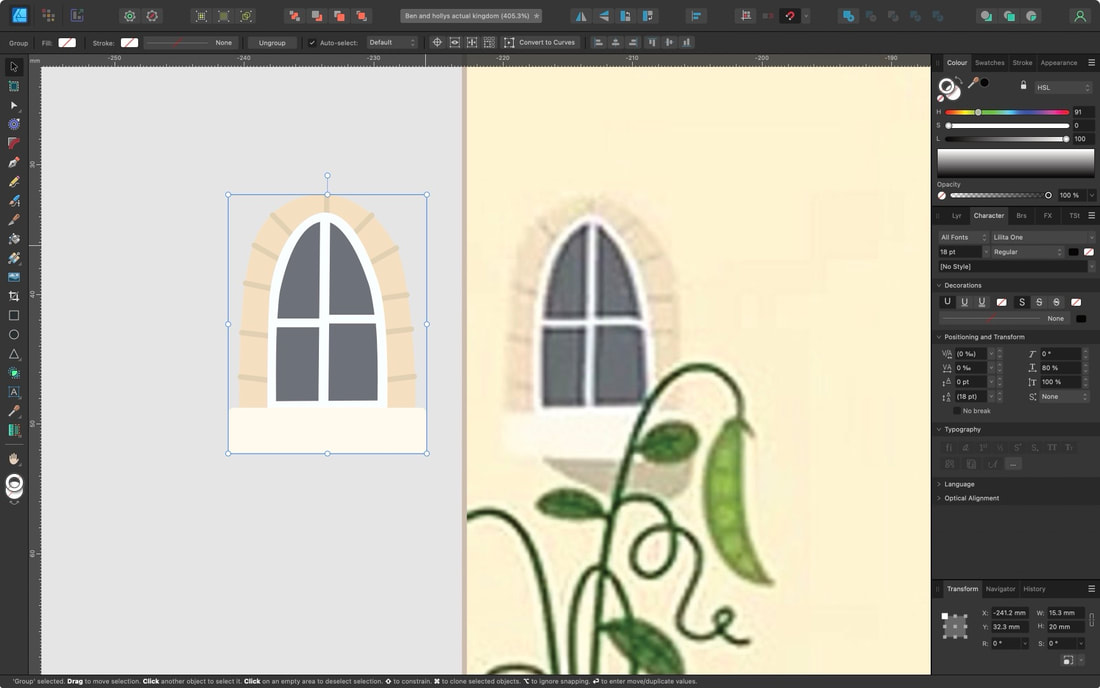
Task: Open the Navigator tab
Action: coord(1000,589)
